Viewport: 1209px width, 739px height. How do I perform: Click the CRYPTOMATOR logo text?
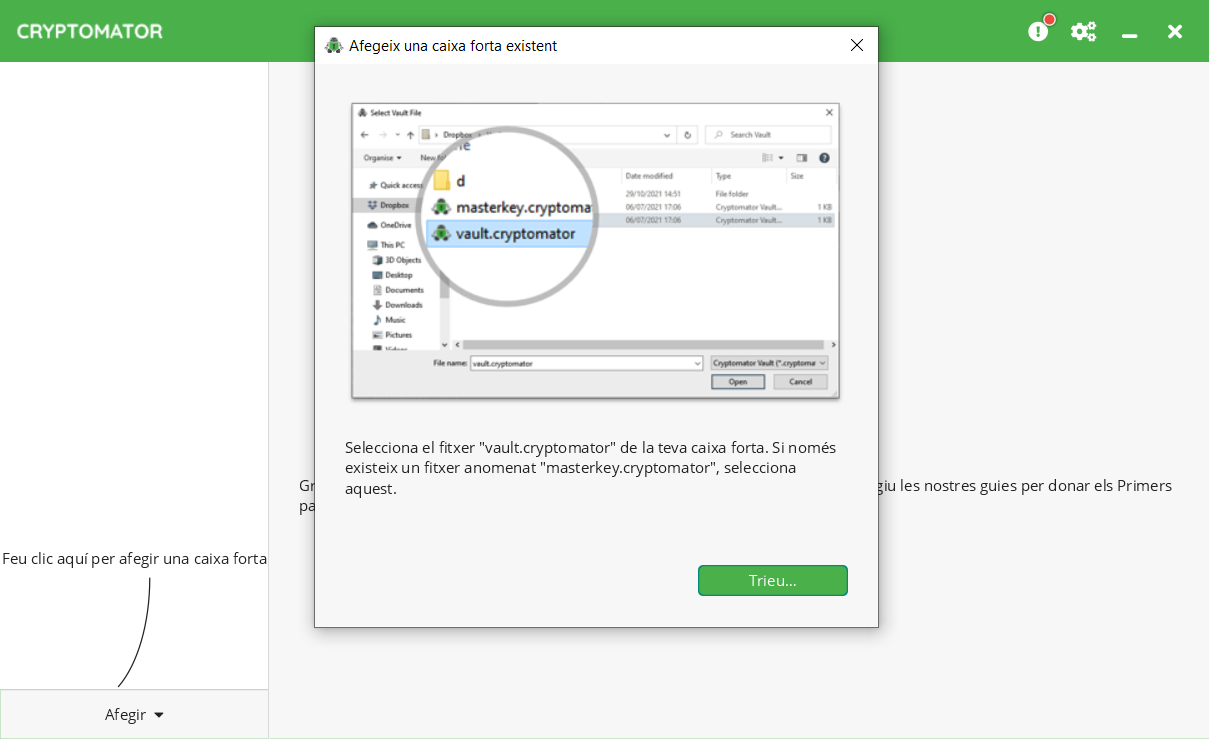90,31
